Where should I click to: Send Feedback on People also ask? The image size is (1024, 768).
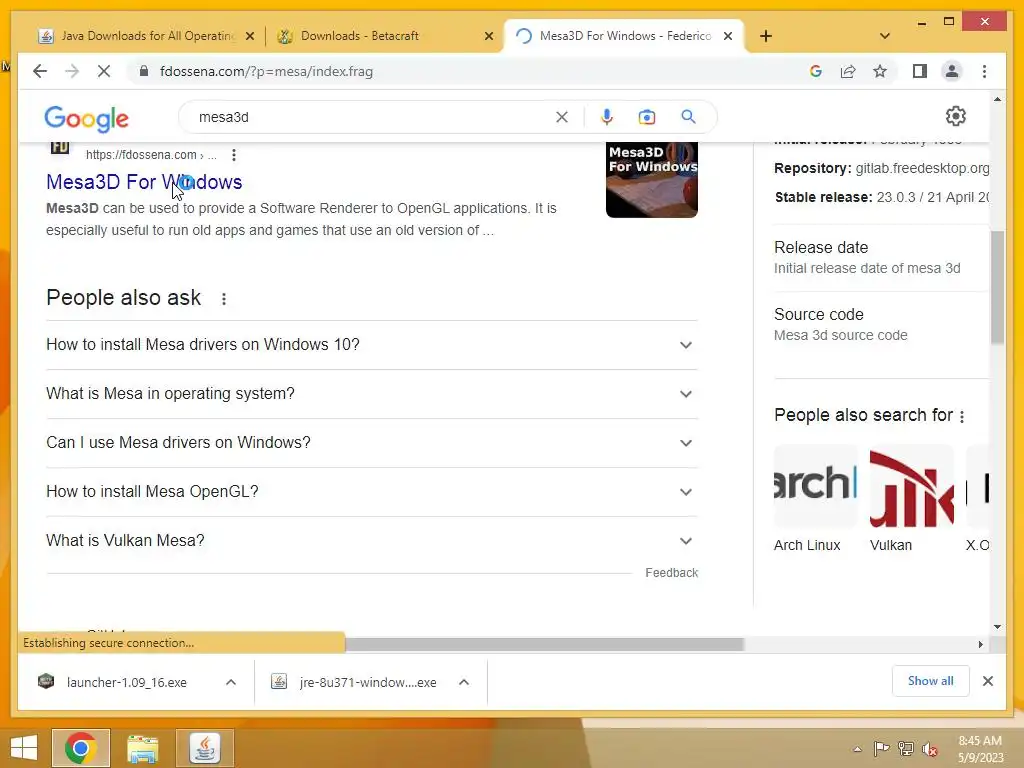click(x=671, y=573)
